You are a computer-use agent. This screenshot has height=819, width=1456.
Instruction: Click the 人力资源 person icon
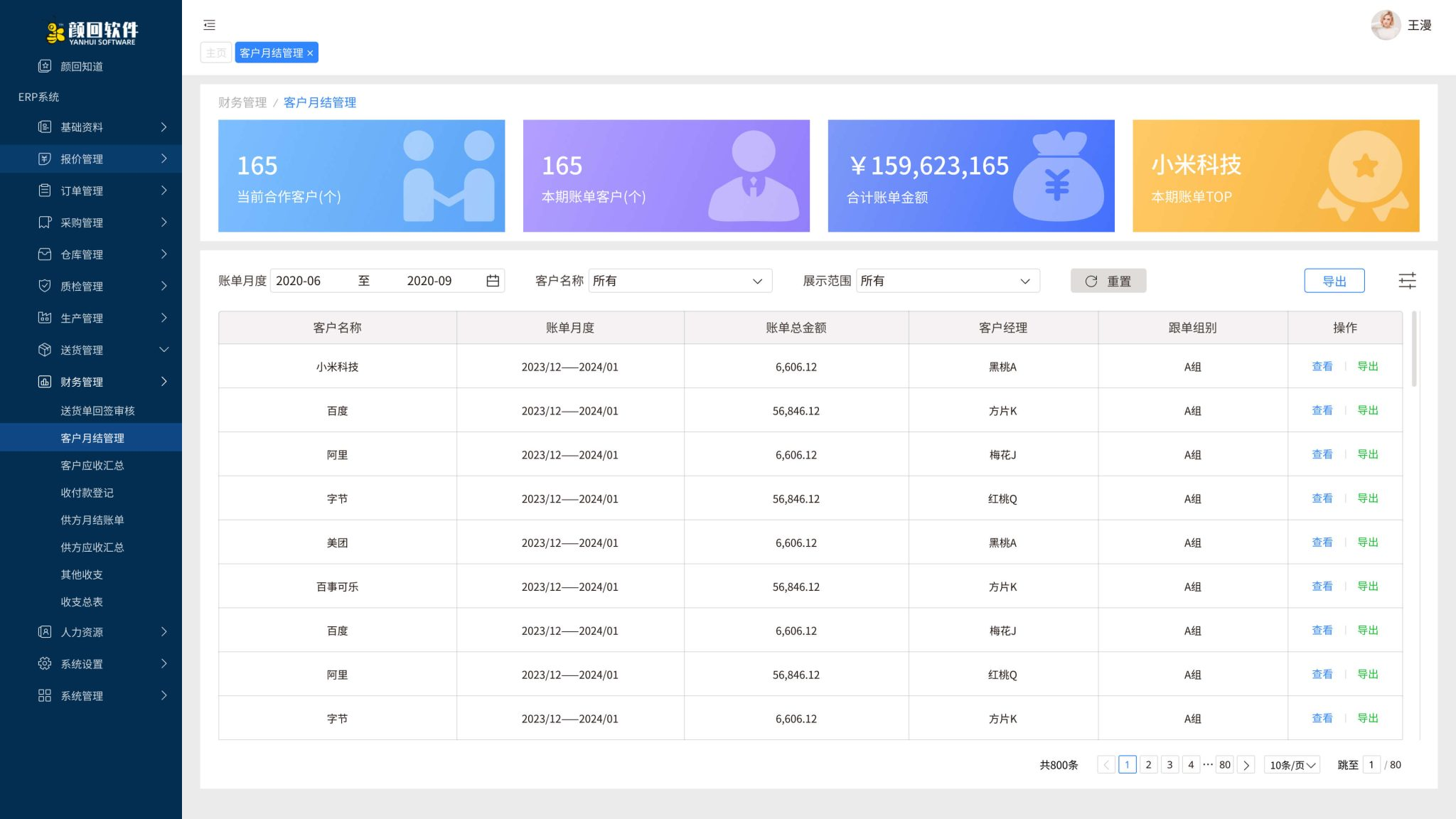point(44,632)
